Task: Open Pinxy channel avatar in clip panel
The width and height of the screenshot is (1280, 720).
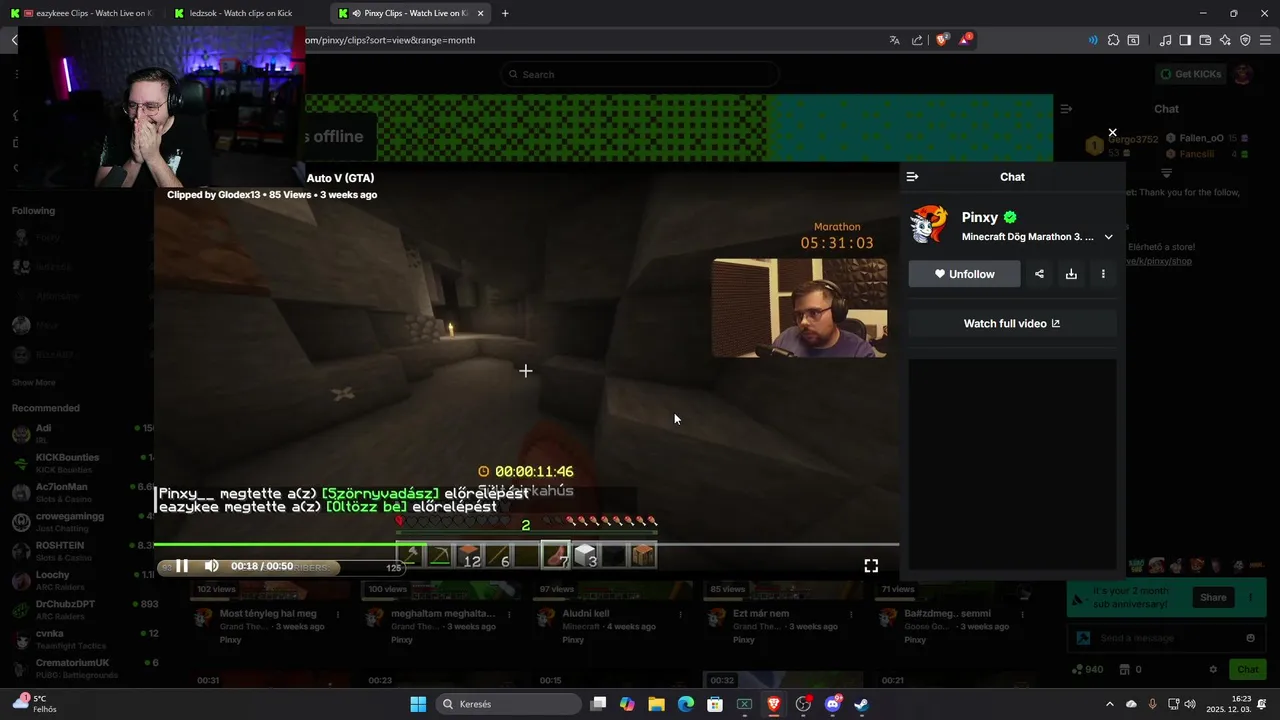Action: [929, 225]
